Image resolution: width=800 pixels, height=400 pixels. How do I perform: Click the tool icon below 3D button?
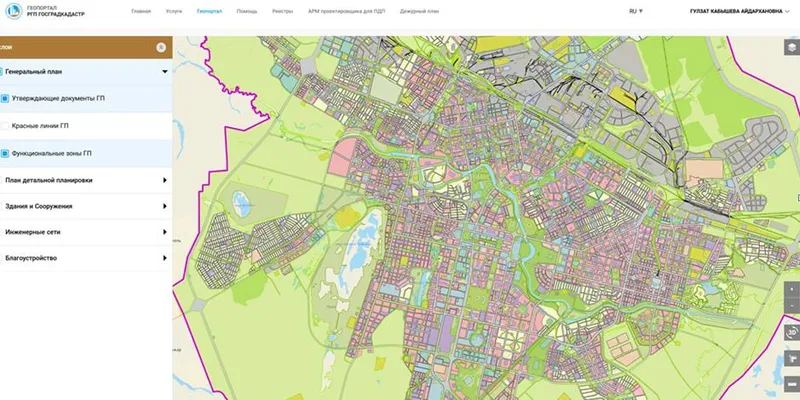[x=791, y=358]
